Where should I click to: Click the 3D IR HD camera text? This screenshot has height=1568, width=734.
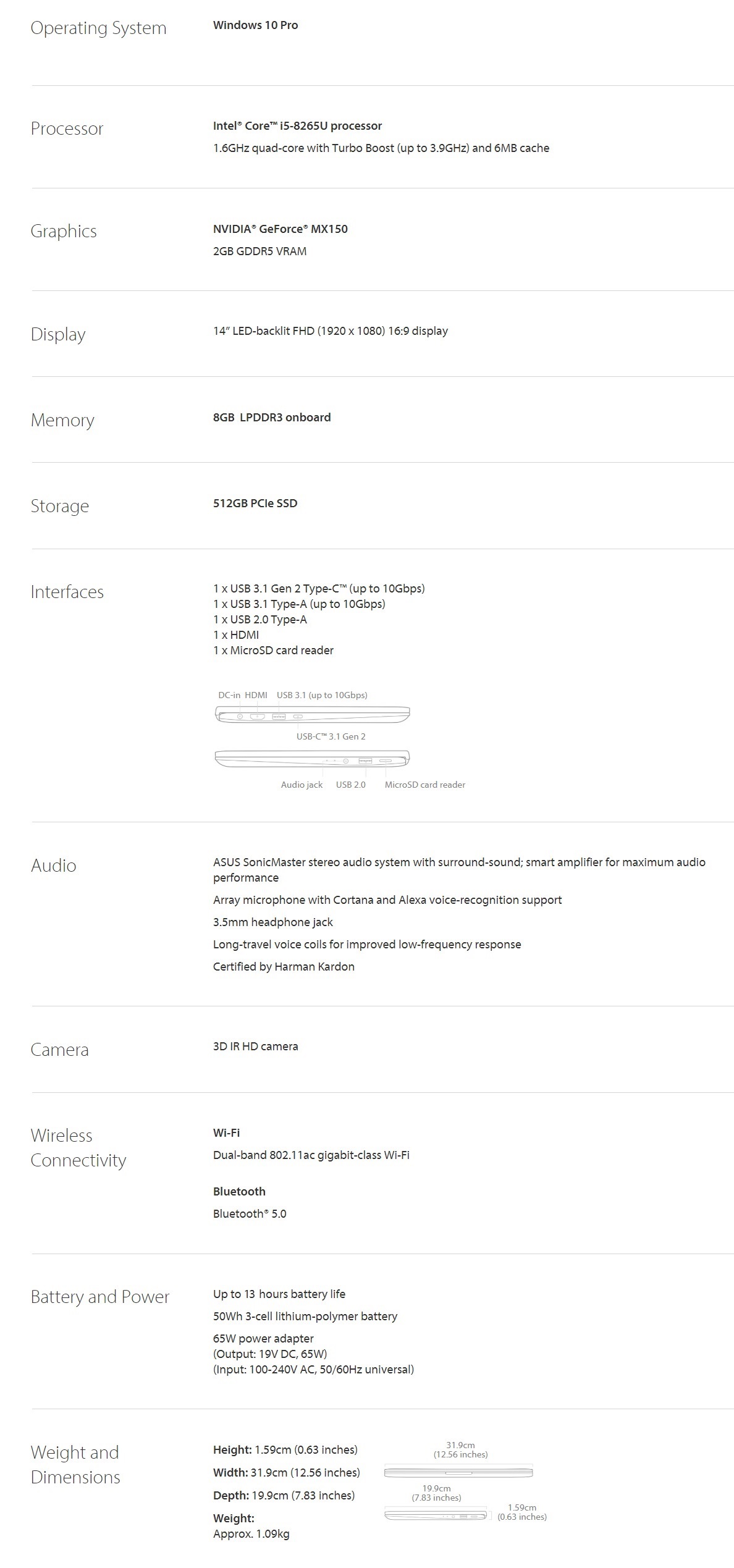pyautogui.click(x=255, y=1047)
